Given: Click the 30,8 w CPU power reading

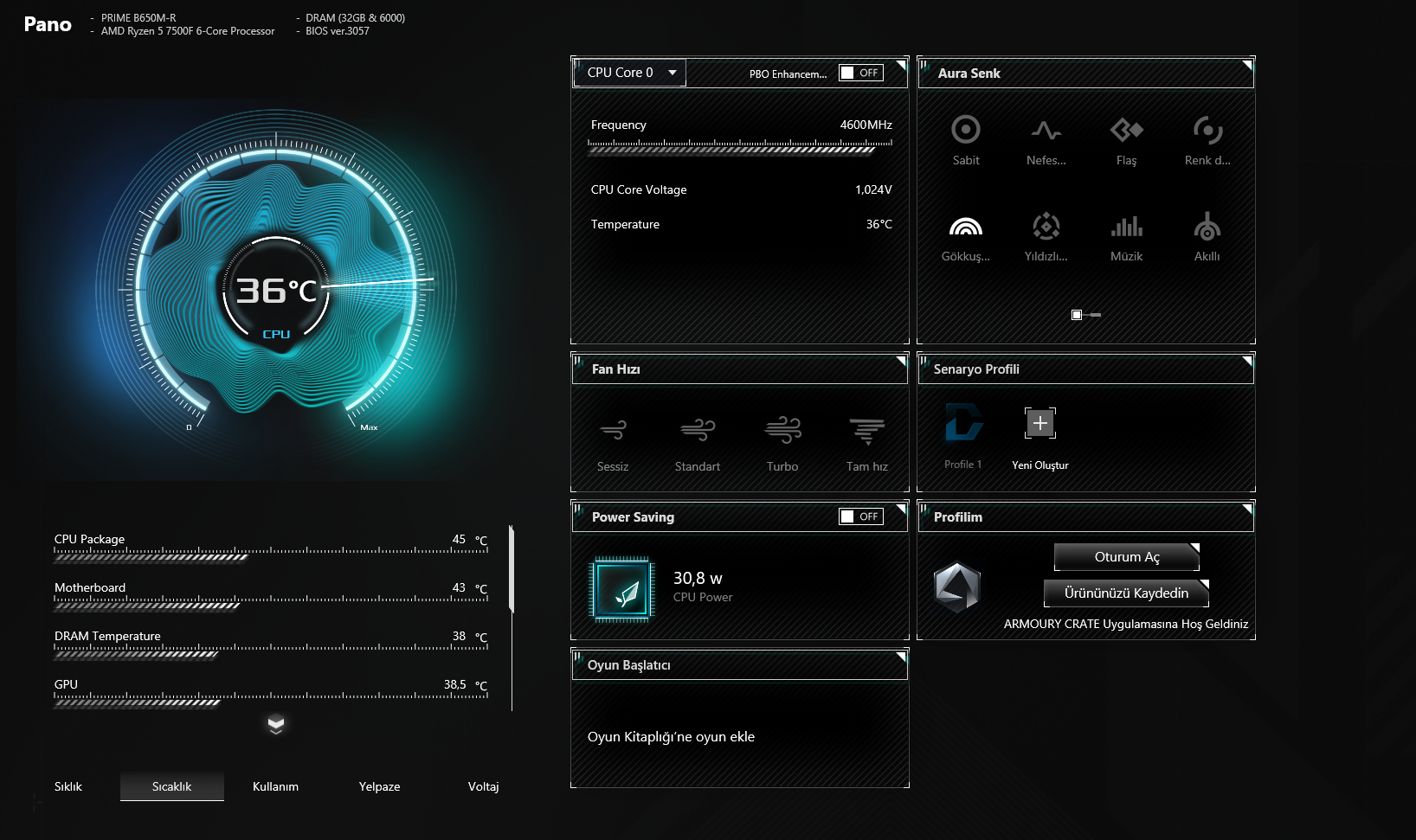Looking at the screenshot, I should click(698, 578).
